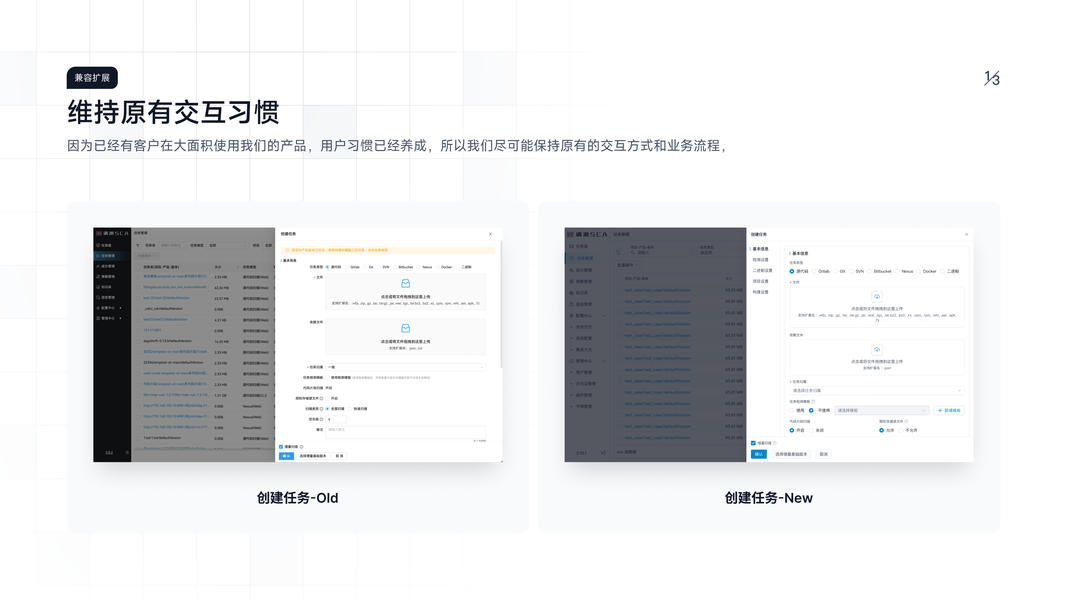
Task: Click the incremental base version button in Old screenshot
Action: coord(313,456)
